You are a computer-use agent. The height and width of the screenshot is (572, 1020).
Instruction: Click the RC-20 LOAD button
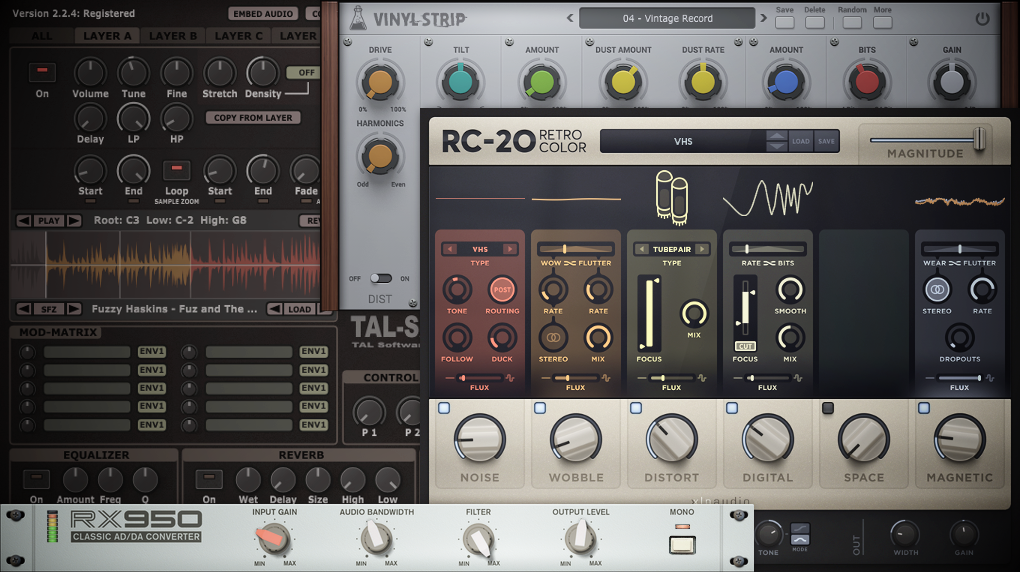pyautogui.click(x=801, y=141)
